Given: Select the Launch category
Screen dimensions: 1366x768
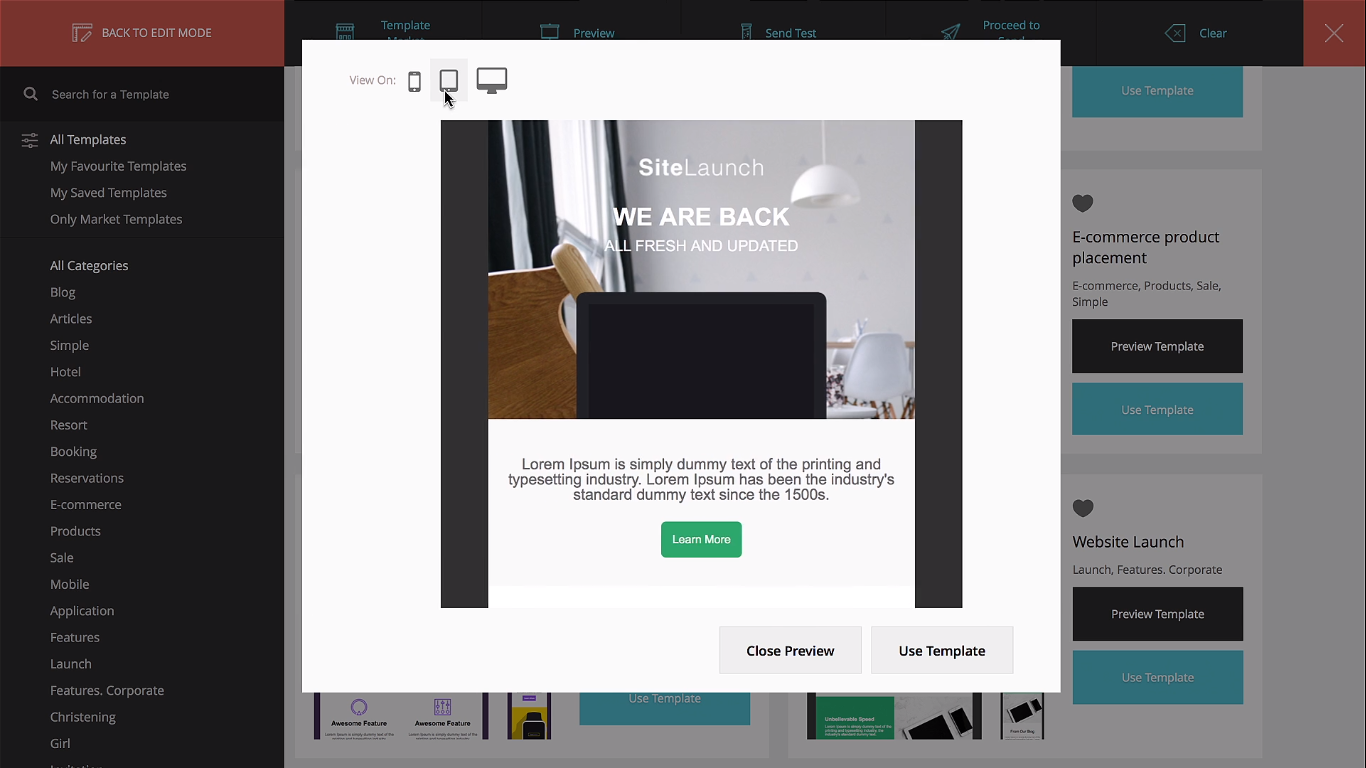Looking at the screenshot, I should point(71,664).
